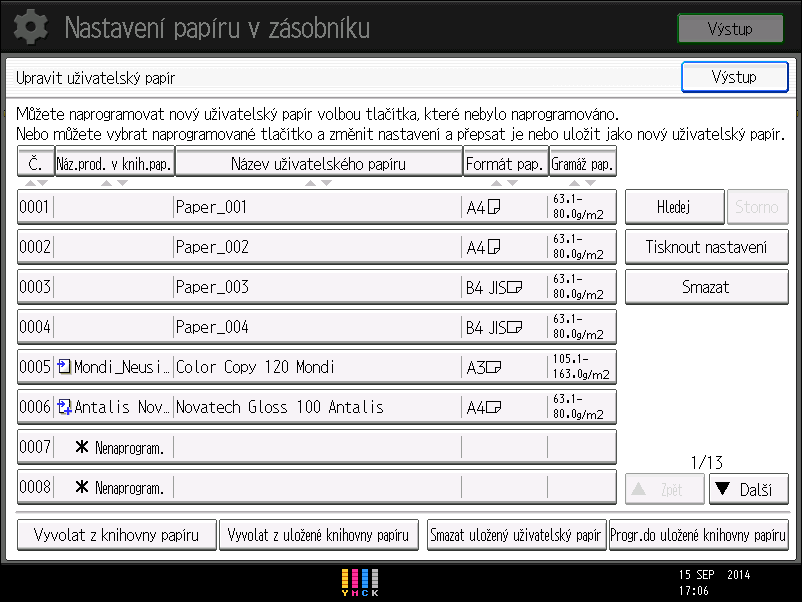Click the library link icon on row 0006
The width and height of the screenshot is (802, 602).
pos(64,407)
